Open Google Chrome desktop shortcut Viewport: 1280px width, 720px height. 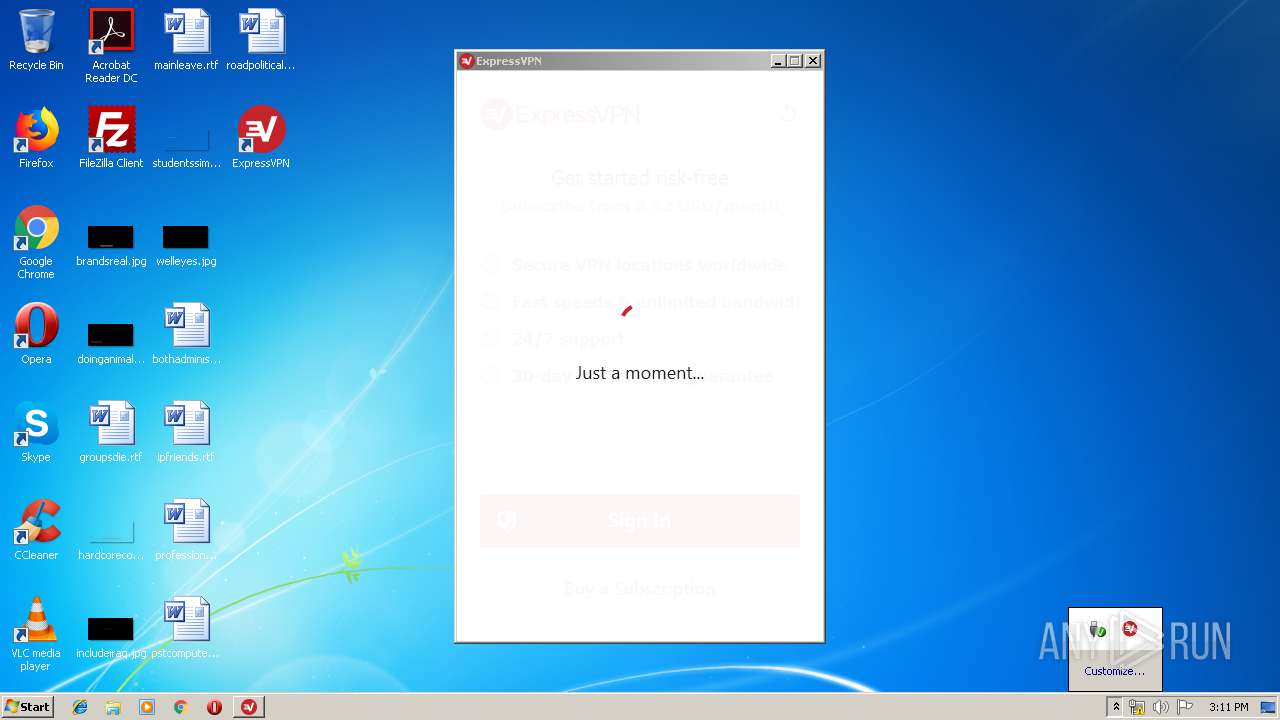tap(36, 242)
